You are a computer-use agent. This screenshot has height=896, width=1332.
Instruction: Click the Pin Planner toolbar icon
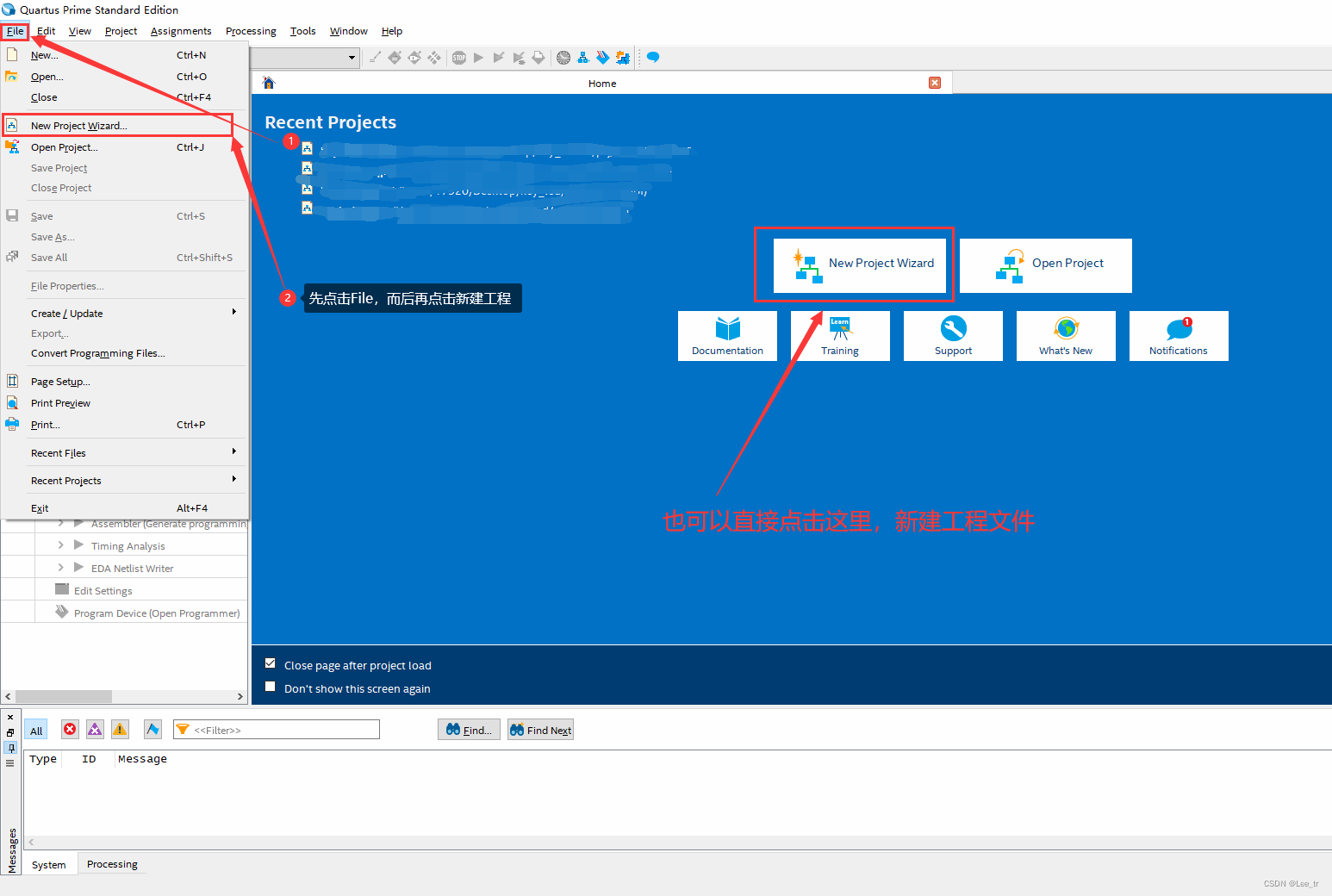pyautogui.click(x=414, y=58)
